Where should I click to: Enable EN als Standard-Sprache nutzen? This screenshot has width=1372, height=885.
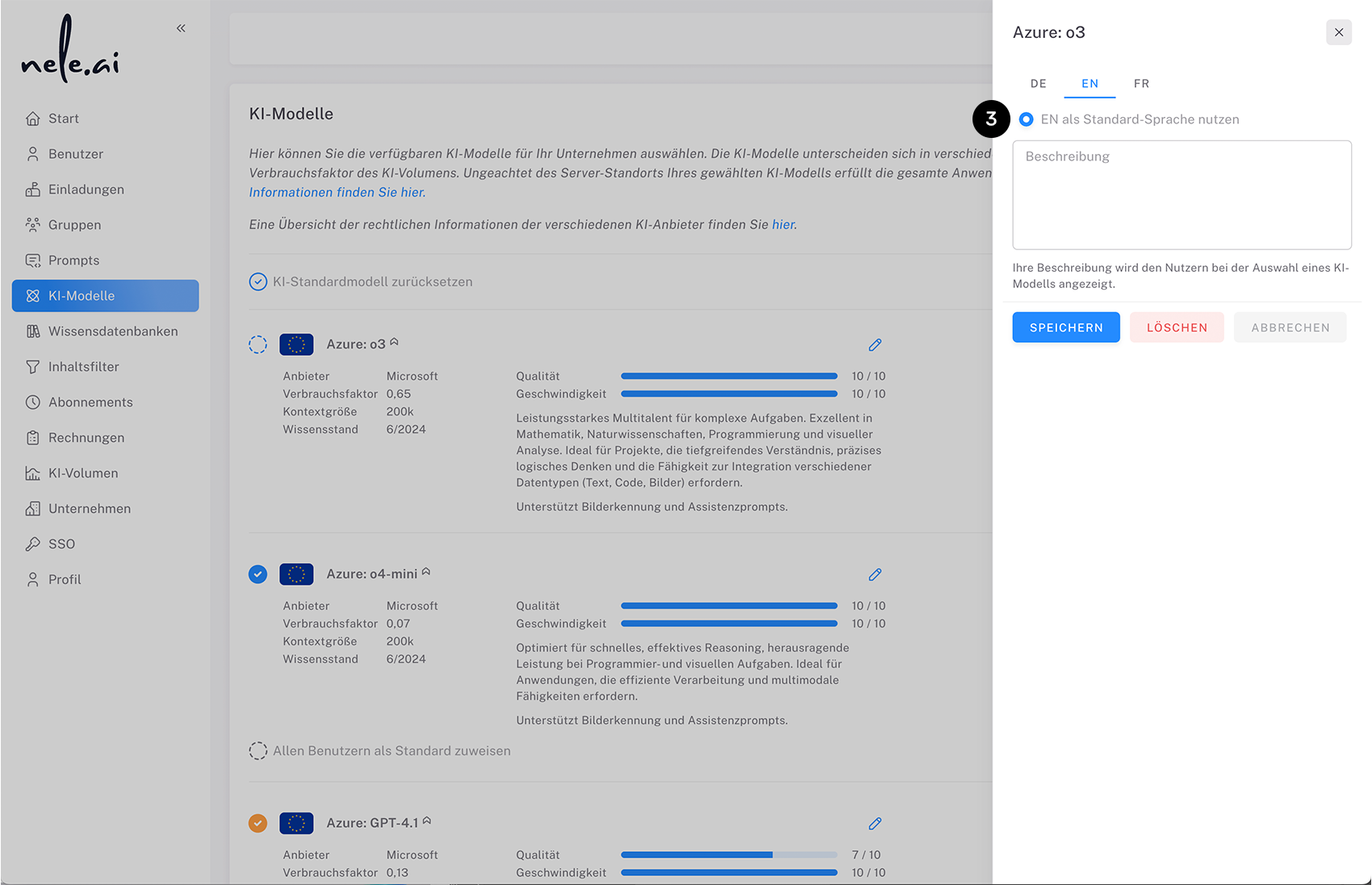[x=1026, y=119]
